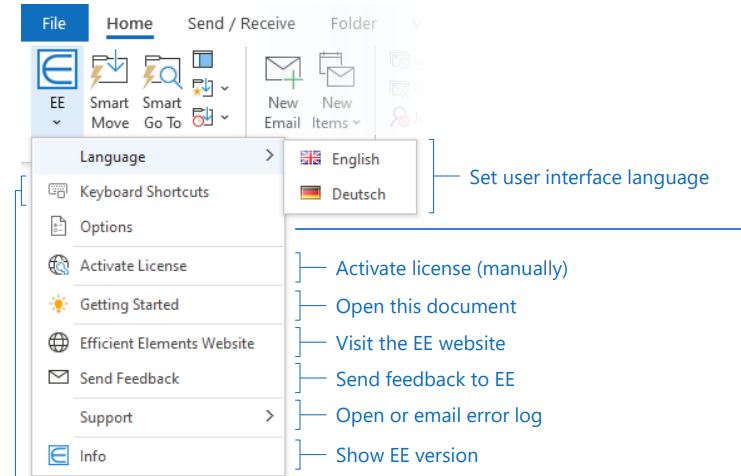The height and width of the screenshot is (476, 741).
Task: Choose Deutsch with the German flag
Action: tap(342, 194)
